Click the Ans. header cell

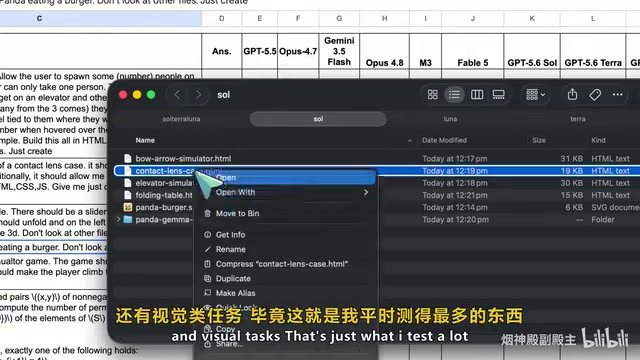222,51
